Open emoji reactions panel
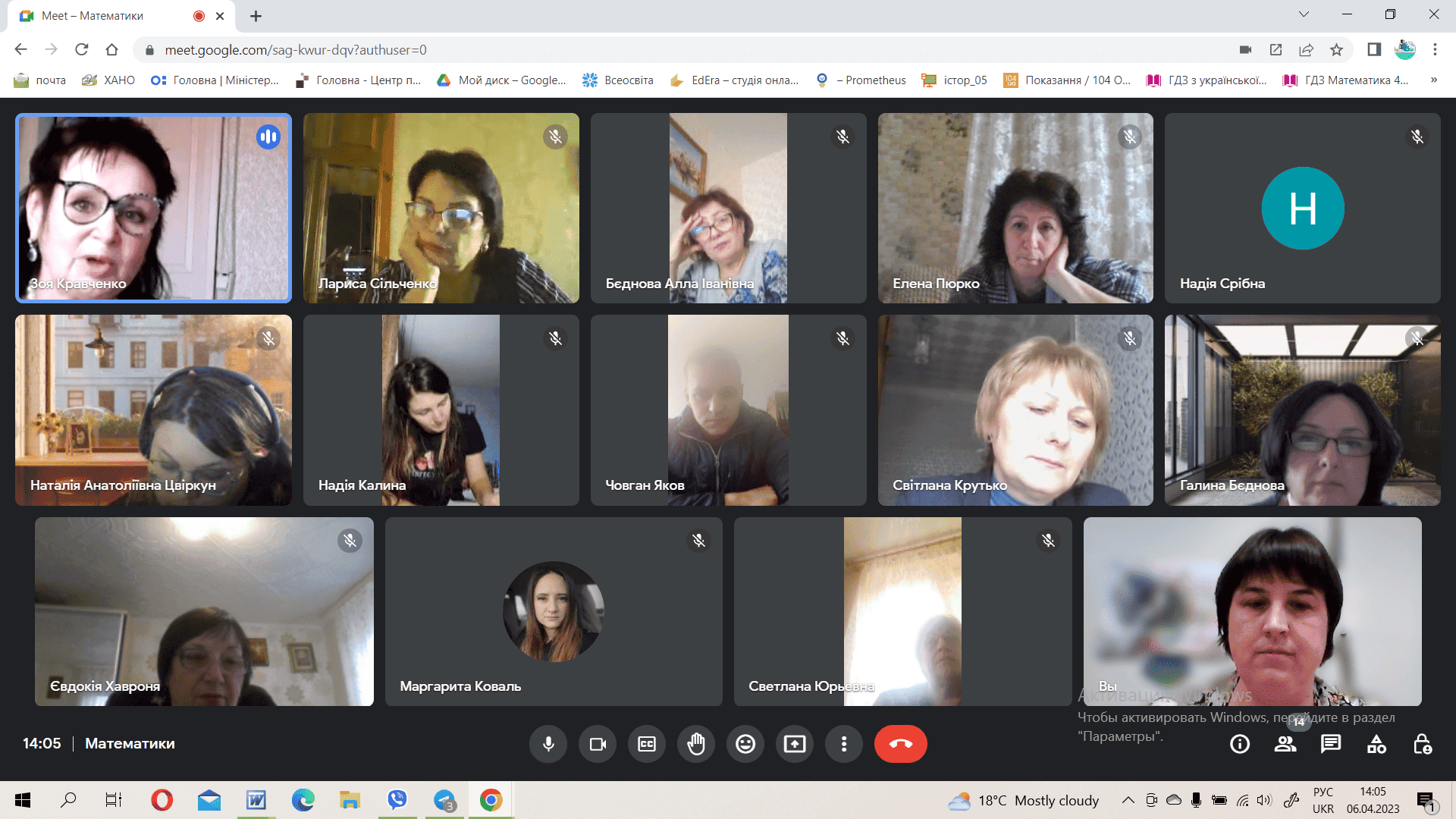 (x=745, y=744)
